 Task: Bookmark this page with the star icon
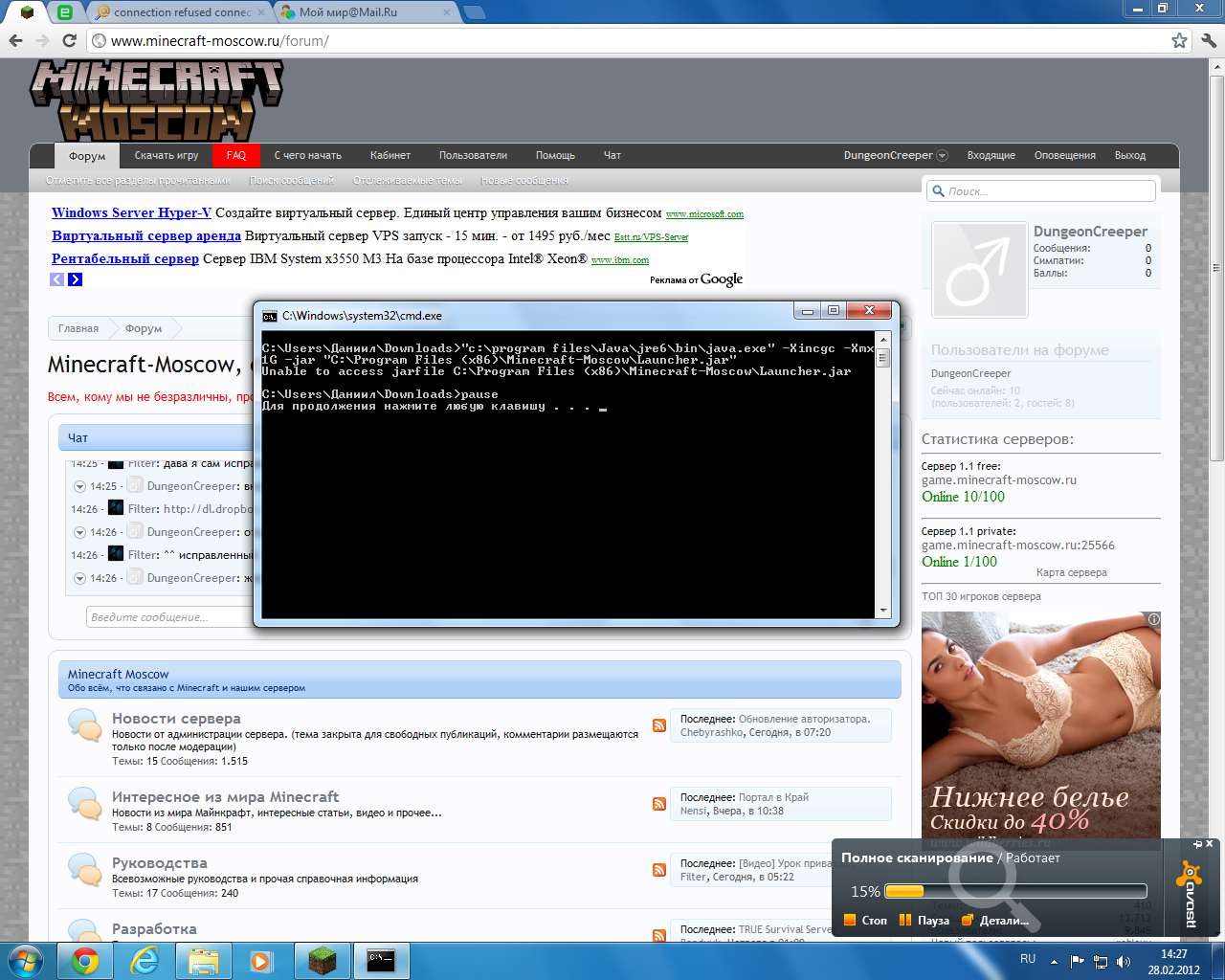(x=1179, y=40)
